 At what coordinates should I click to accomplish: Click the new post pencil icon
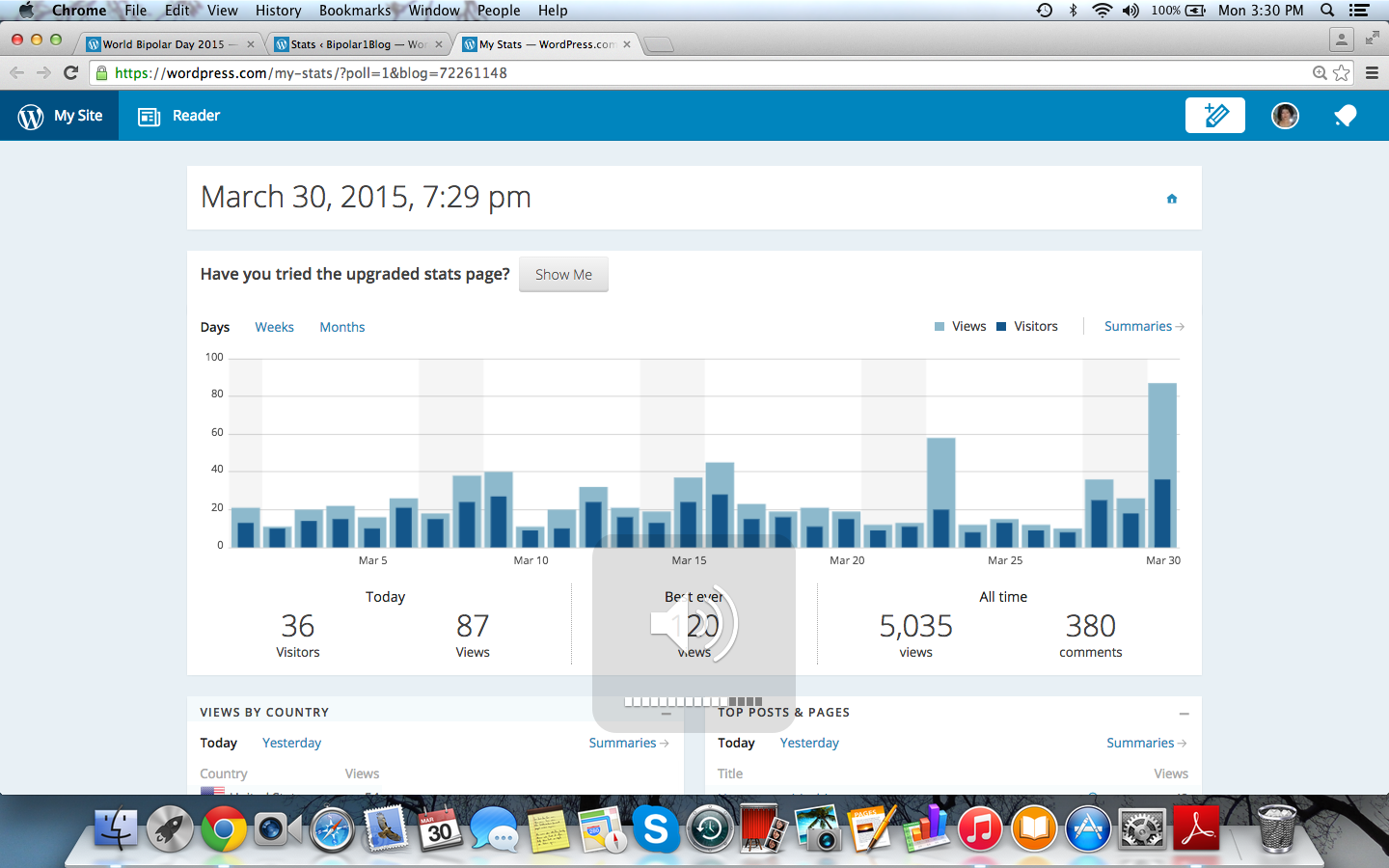(x=1214, y=116)
